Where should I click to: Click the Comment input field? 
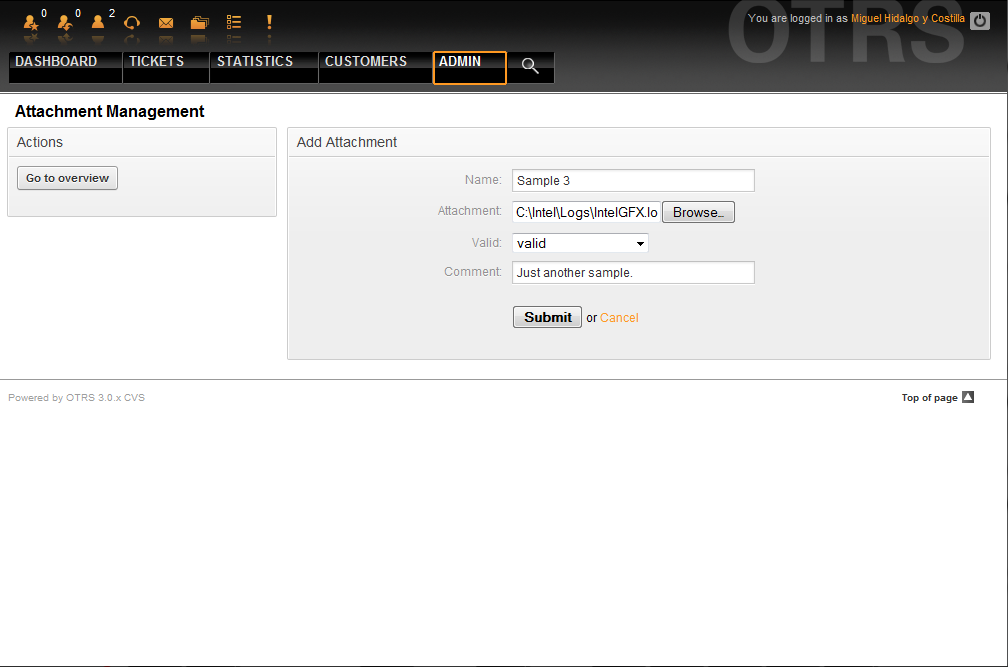click(x=633, y=273)
